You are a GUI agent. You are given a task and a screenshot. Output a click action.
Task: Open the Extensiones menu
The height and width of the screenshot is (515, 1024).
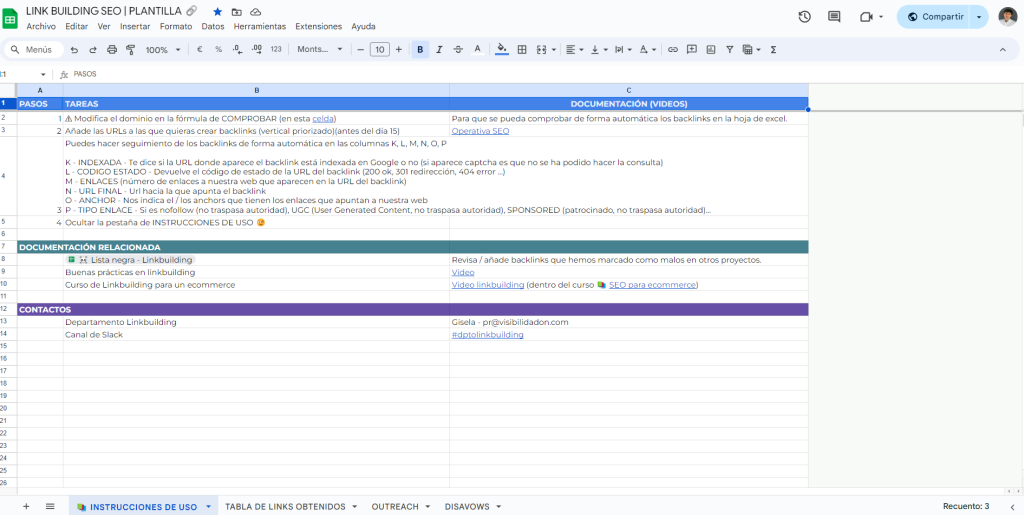click(318, 26)
